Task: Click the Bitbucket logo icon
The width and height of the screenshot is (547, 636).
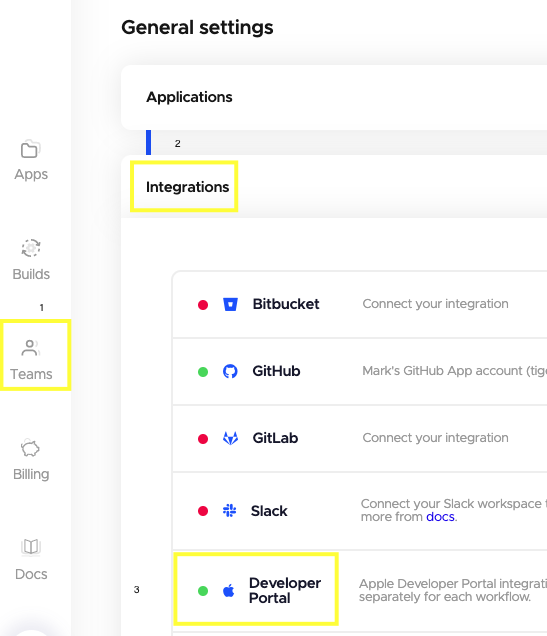Action: pos(230,304)
